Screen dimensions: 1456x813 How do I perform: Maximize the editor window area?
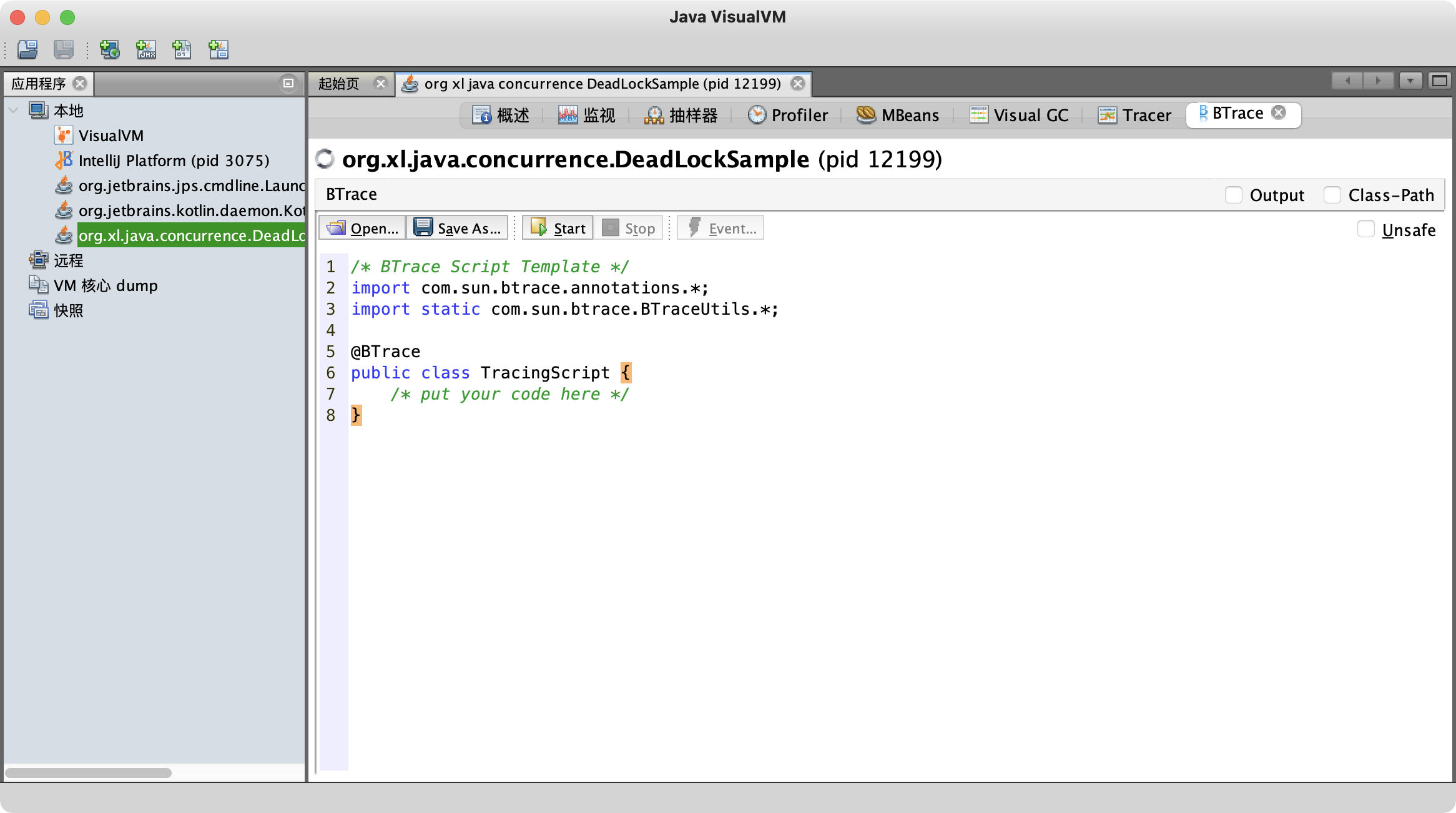(1440, 81)
